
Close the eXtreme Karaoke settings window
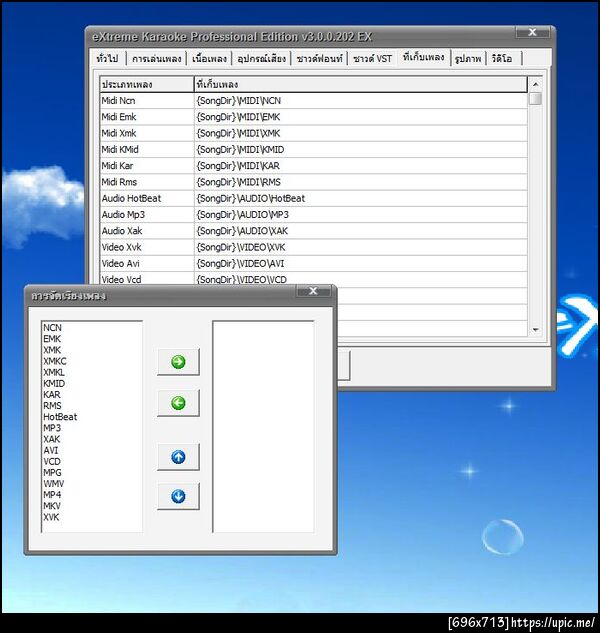[533, 32]
